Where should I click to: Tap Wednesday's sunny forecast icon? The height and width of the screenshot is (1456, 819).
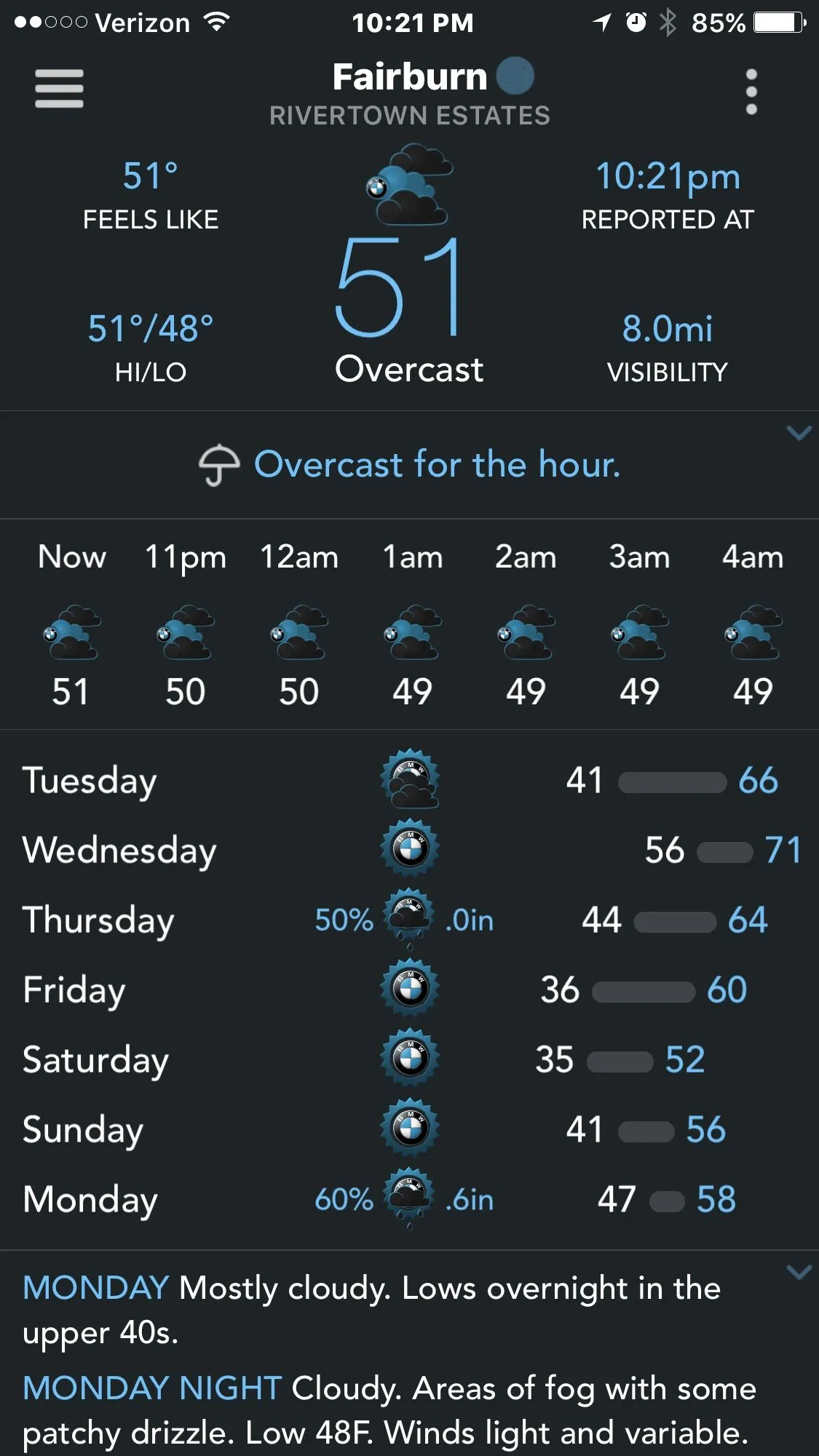point(410,848)
